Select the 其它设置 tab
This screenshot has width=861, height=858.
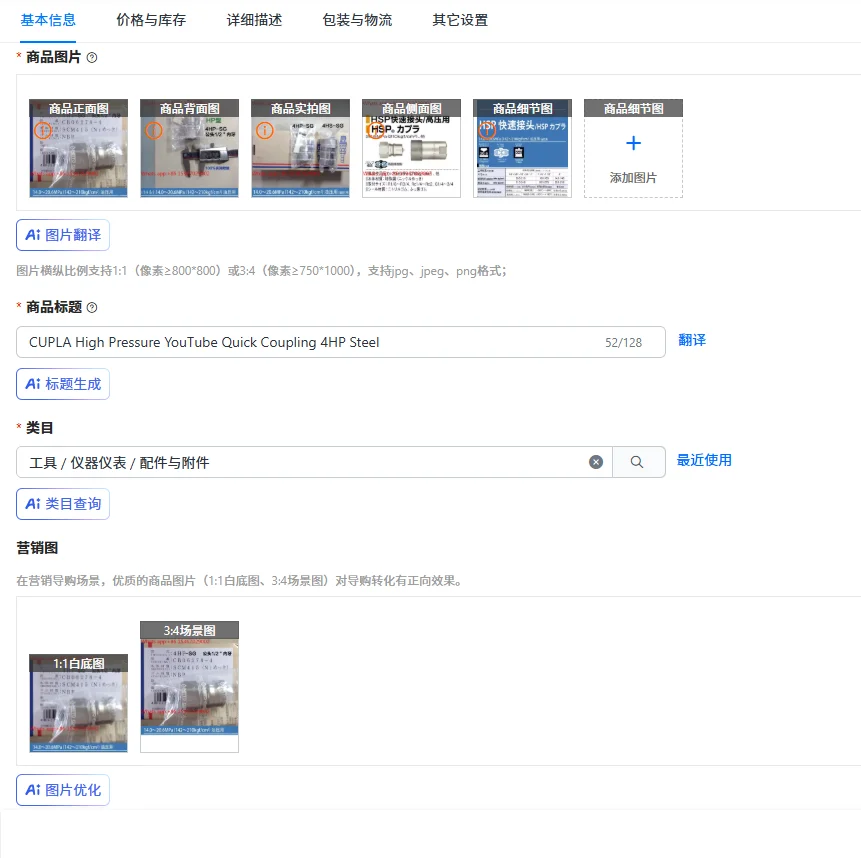[460, 20]
